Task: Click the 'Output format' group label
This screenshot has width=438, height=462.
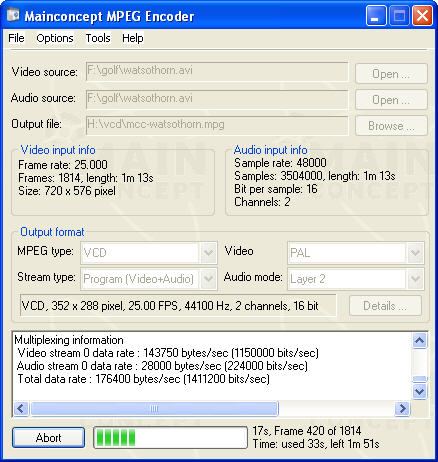Action: point(52,232)
